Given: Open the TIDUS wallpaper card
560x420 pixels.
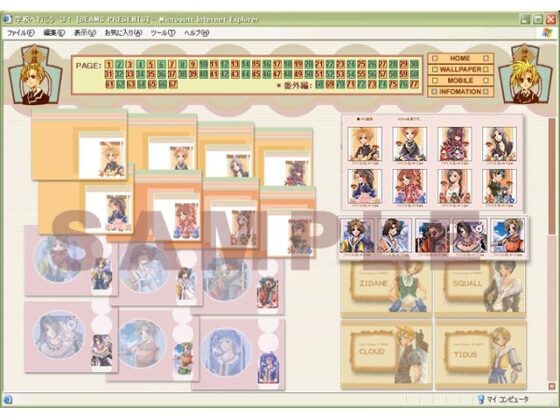Looking at the screenshot, I should [x=480, y=355].
